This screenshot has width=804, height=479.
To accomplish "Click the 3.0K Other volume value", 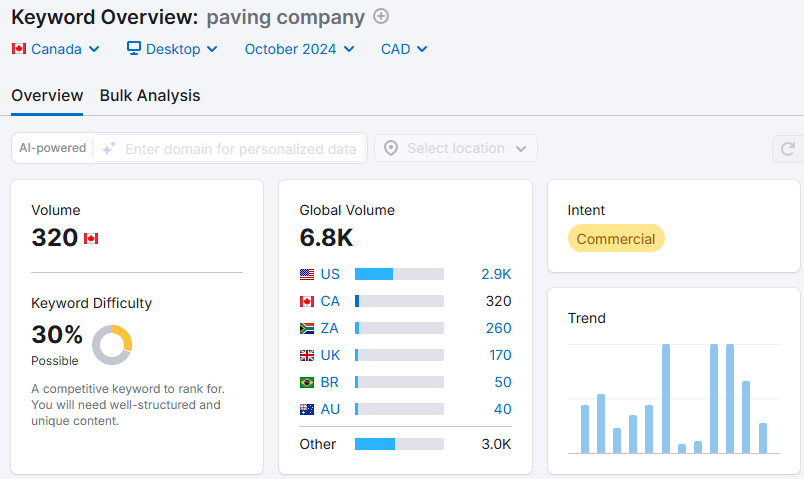I will point(496,444).
